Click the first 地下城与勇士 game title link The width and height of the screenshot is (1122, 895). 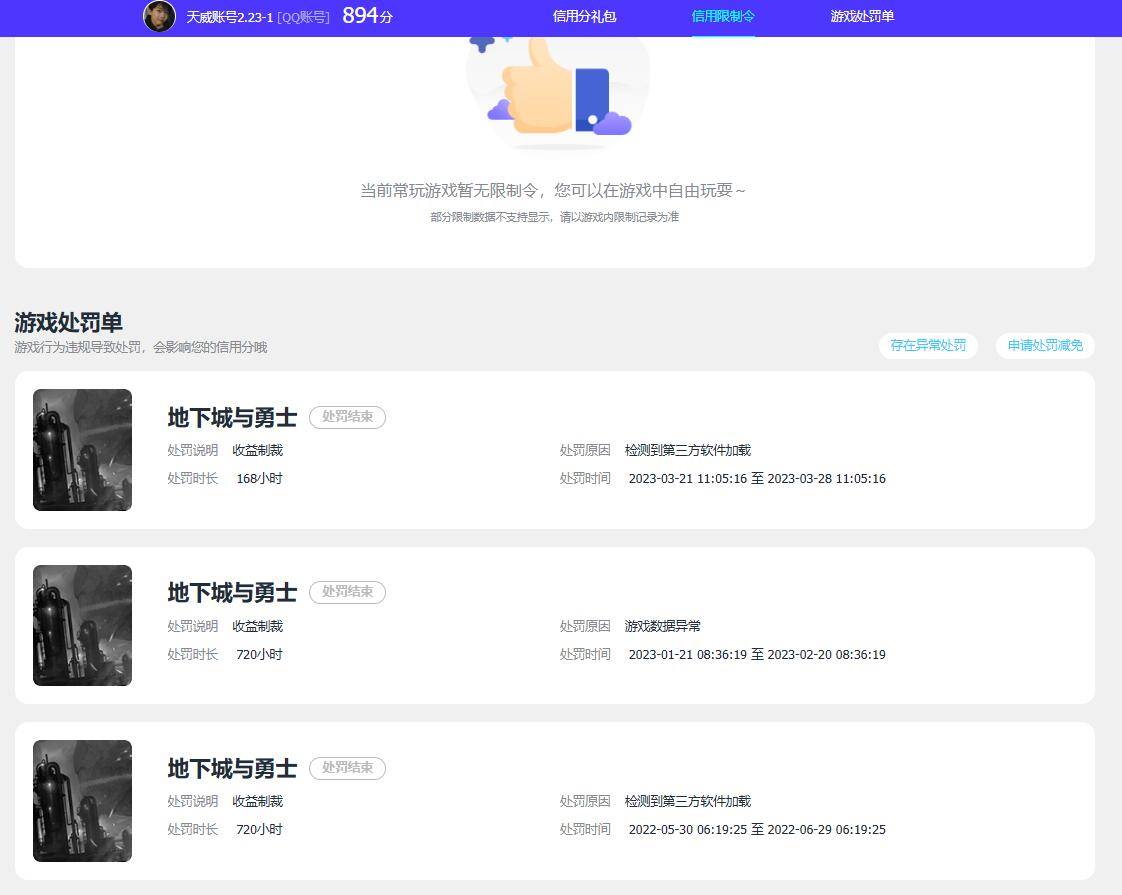pos(231,417)
